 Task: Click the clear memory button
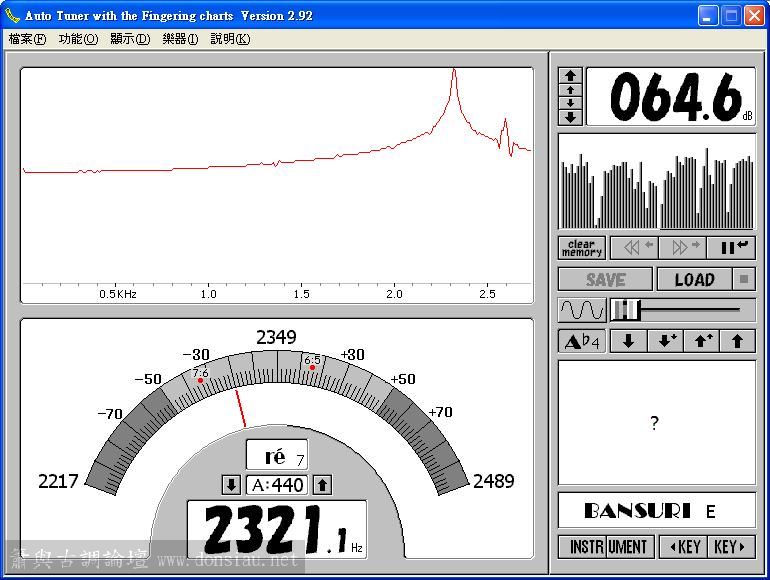tap(581, 247)
